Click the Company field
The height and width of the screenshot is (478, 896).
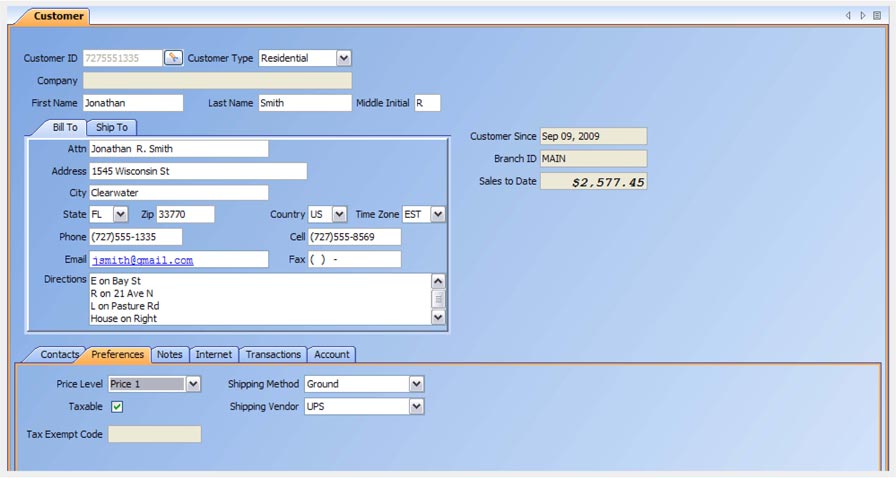218,81
